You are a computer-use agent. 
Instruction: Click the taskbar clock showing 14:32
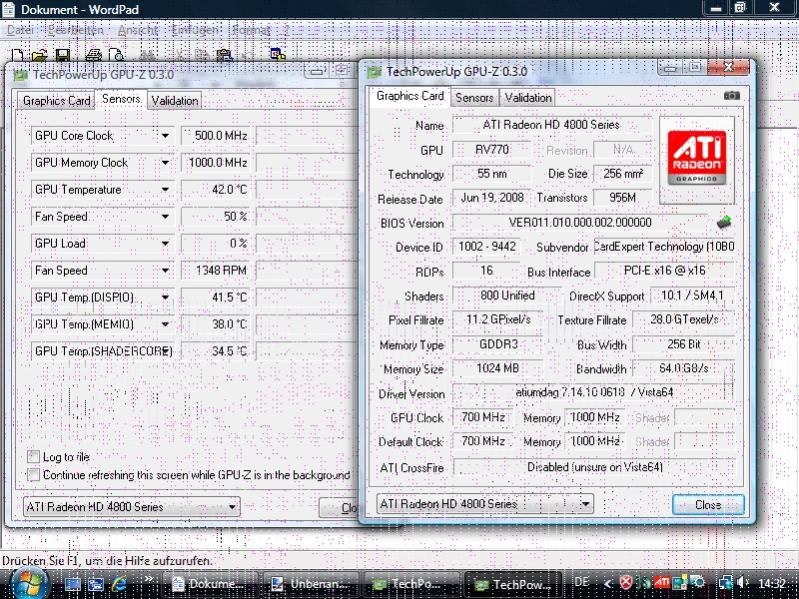click(771, 583)
